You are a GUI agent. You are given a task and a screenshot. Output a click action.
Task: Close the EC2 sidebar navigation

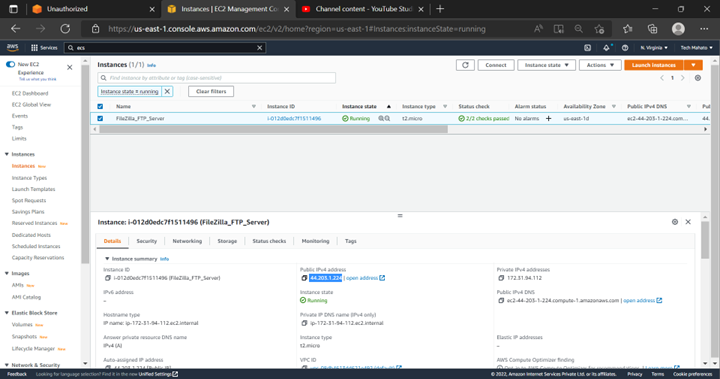click(70, 68)
